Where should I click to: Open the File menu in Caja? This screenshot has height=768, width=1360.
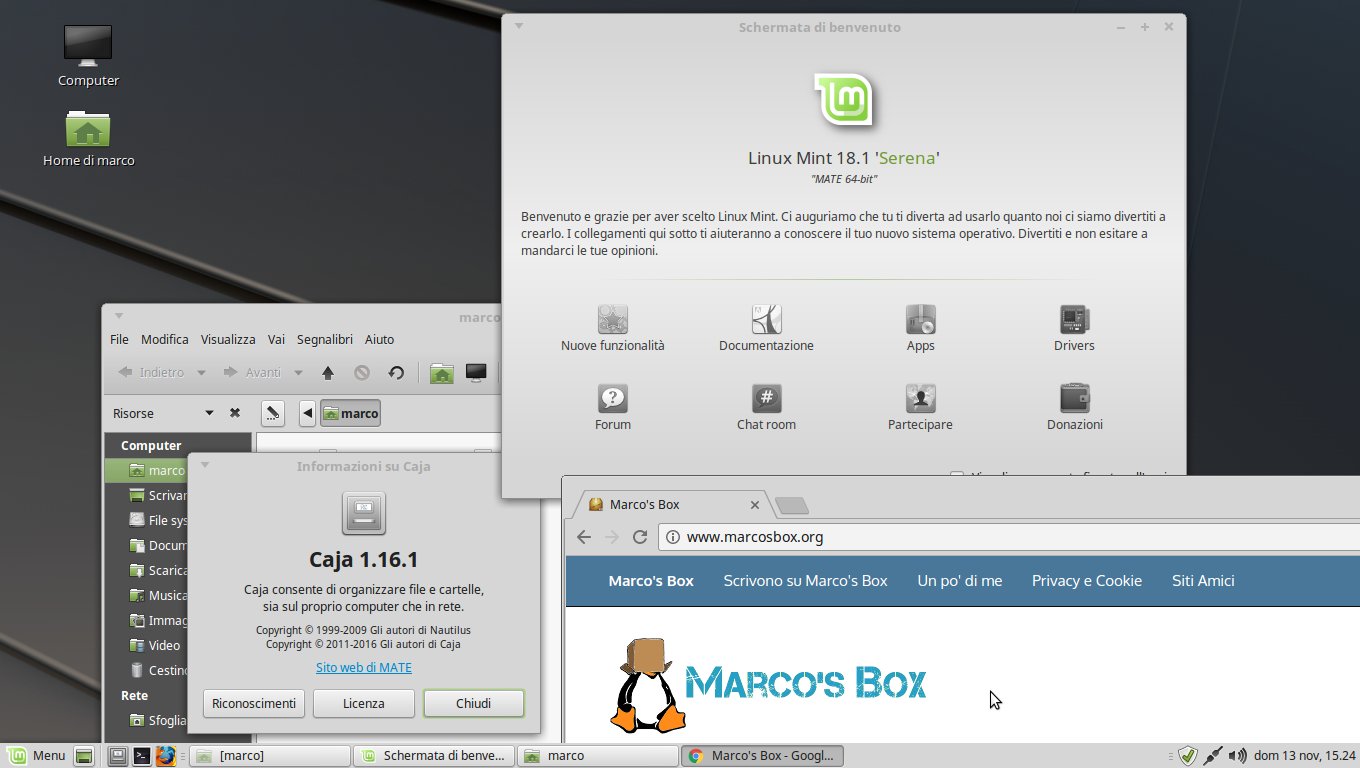[119, 340]
